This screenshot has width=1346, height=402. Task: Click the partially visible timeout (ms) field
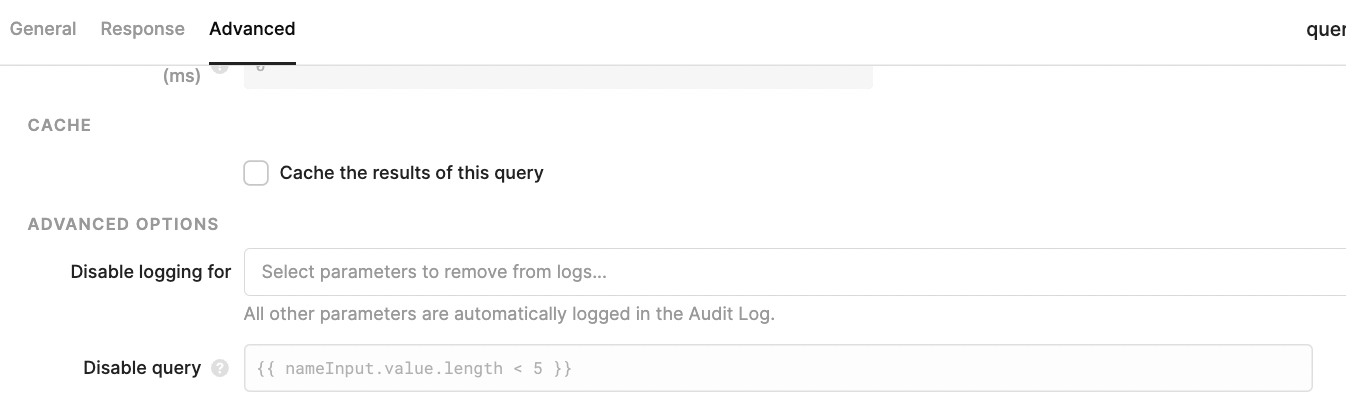click(558, 77)
